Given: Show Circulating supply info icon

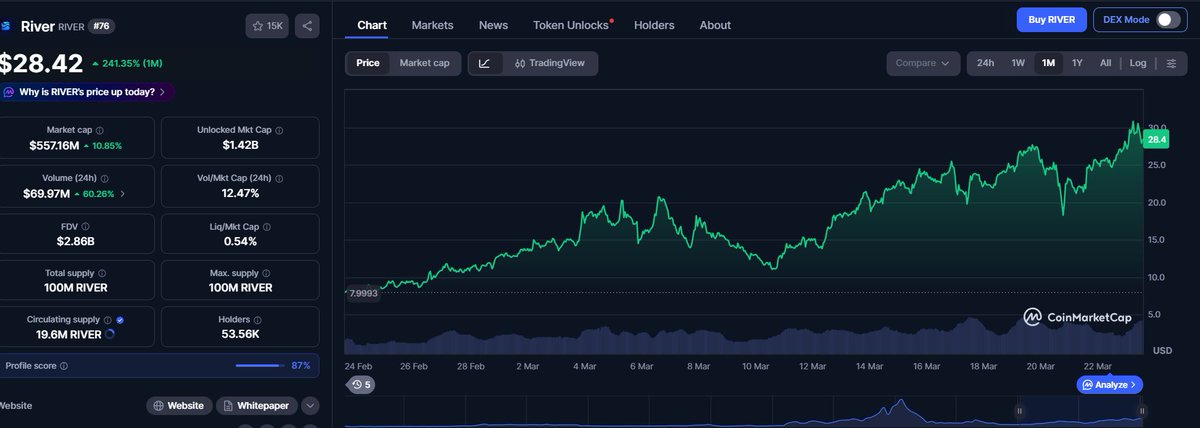Looking at the screenshot, I should (108, 320).
